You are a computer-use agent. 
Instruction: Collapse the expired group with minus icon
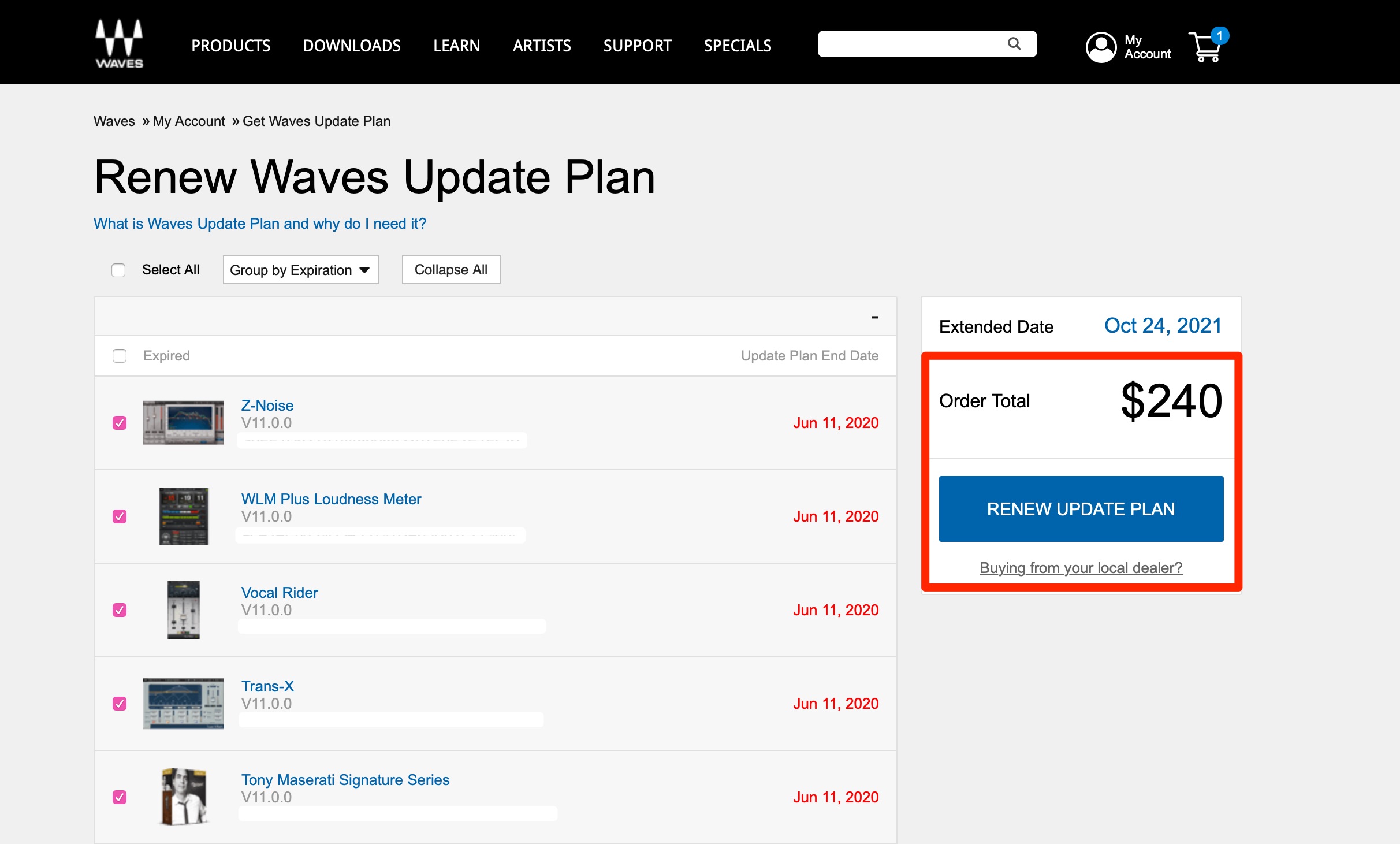coord(874,317)
